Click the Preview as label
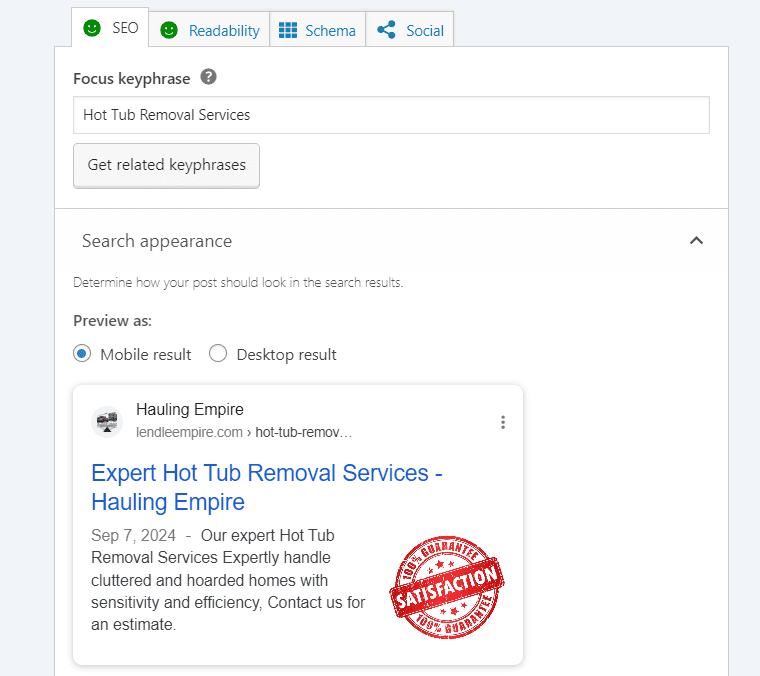This screenshot has height=676, width=760. click(112, 321)
